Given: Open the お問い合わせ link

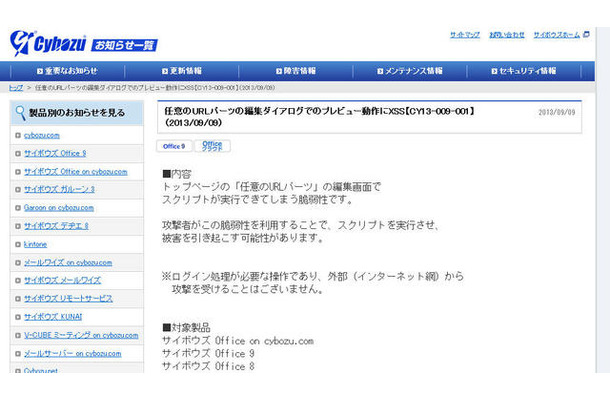Looking at the screenshot, I should click(507, 35).
